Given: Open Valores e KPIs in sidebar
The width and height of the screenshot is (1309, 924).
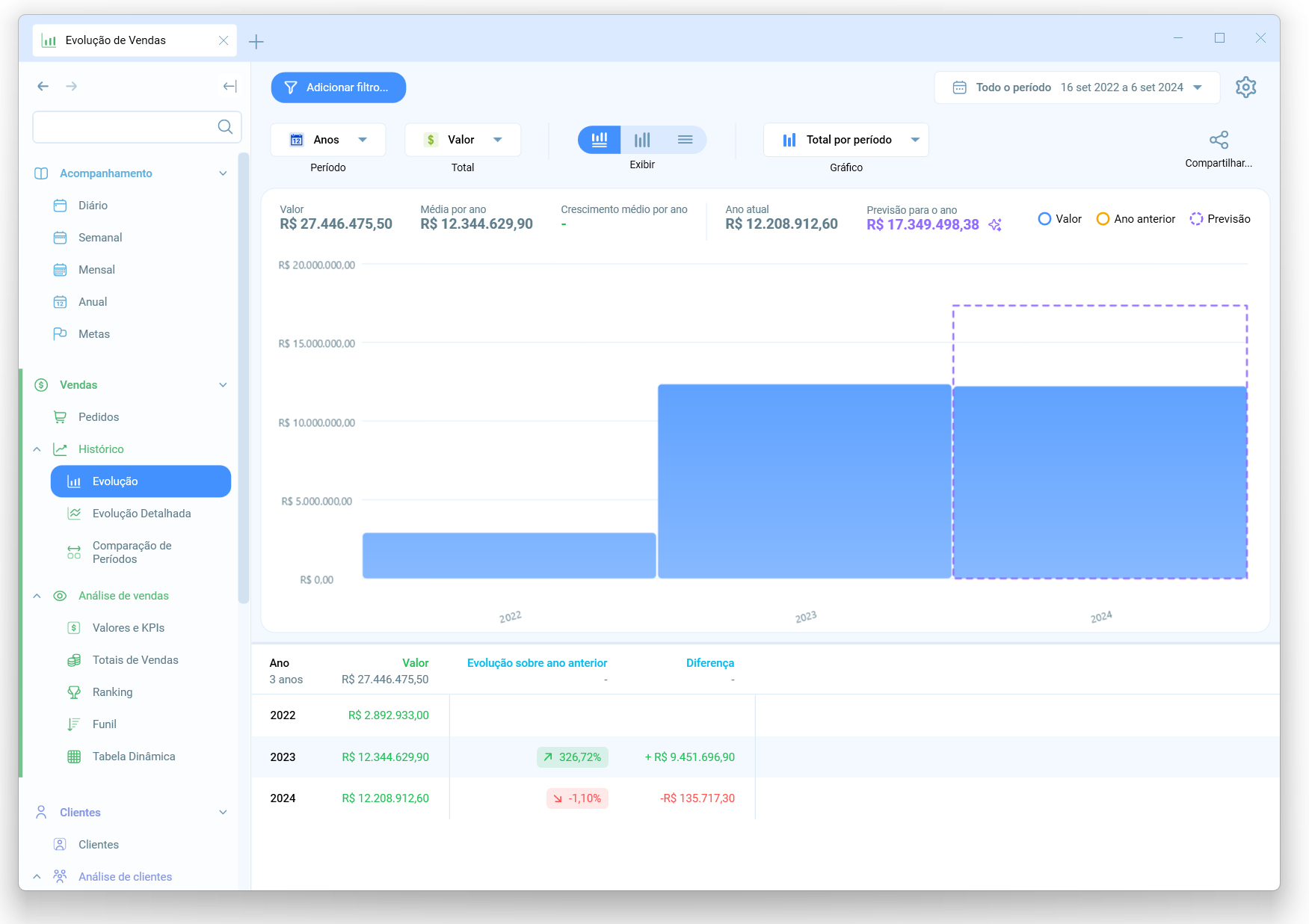Looking at the screenshot, I should pyautogui.click(x=129, y=628).
